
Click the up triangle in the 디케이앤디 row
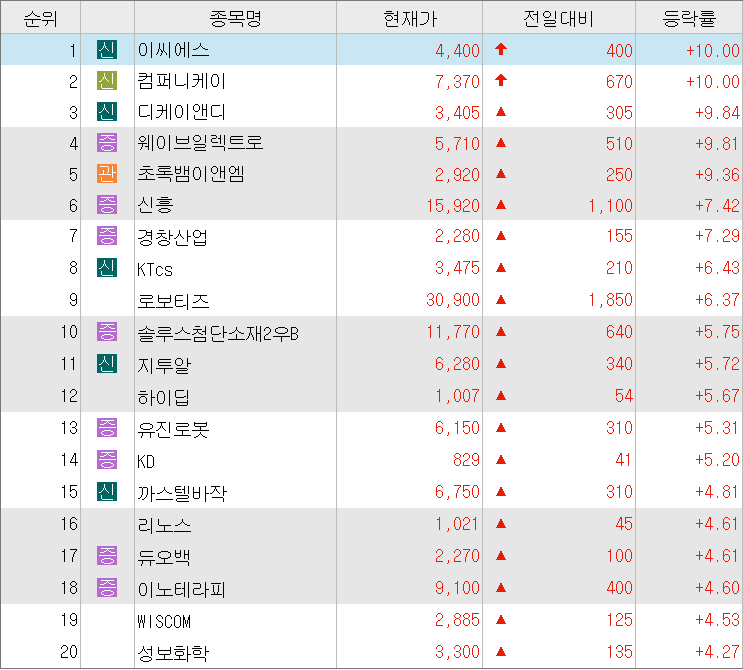click(501, 112)
